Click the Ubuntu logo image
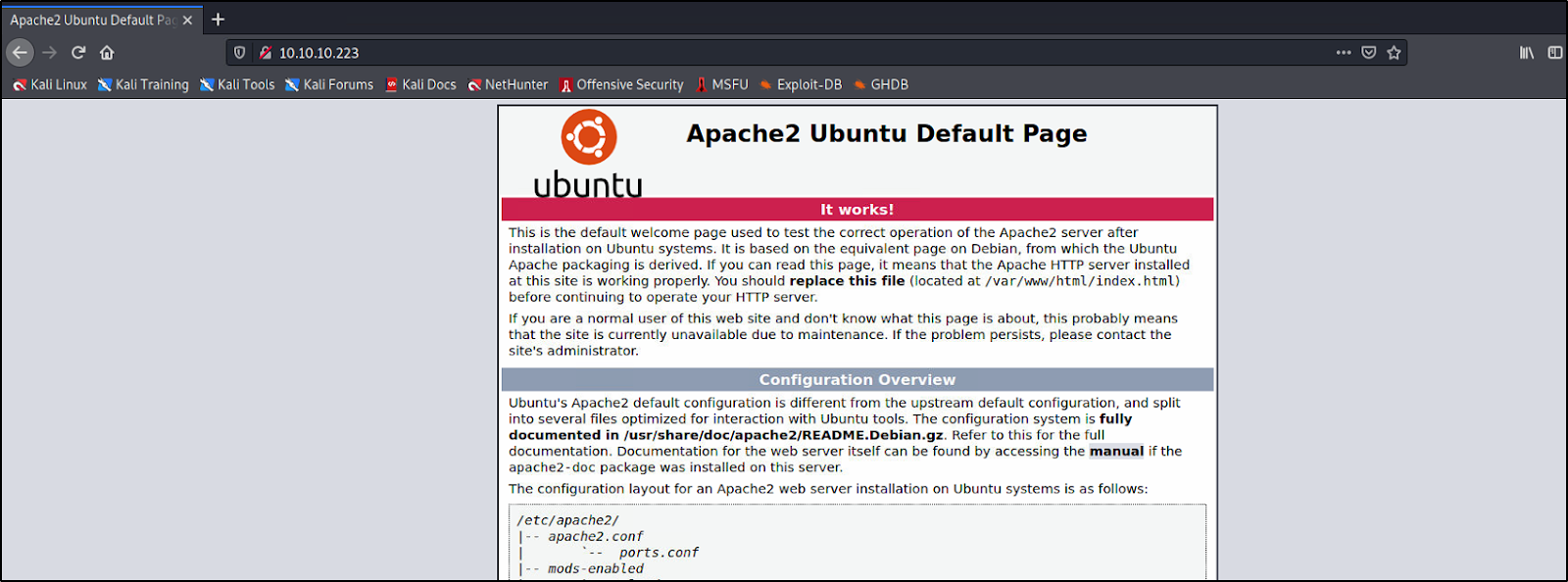 [x=588, y=153]
